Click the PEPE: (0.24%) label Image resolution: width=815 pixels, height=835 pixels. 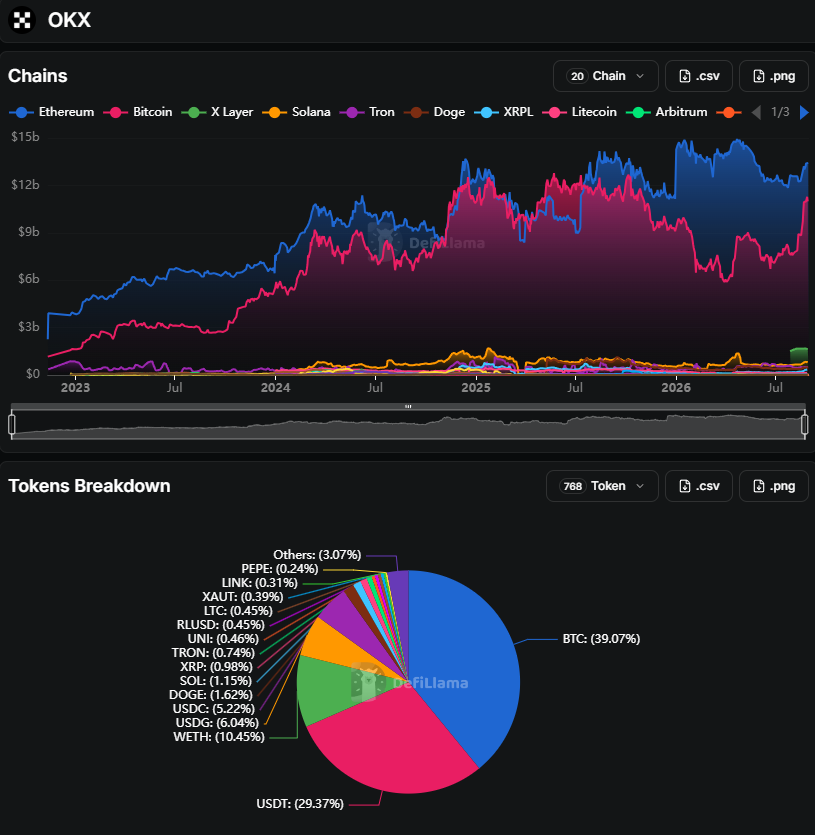tap(280, 569)
